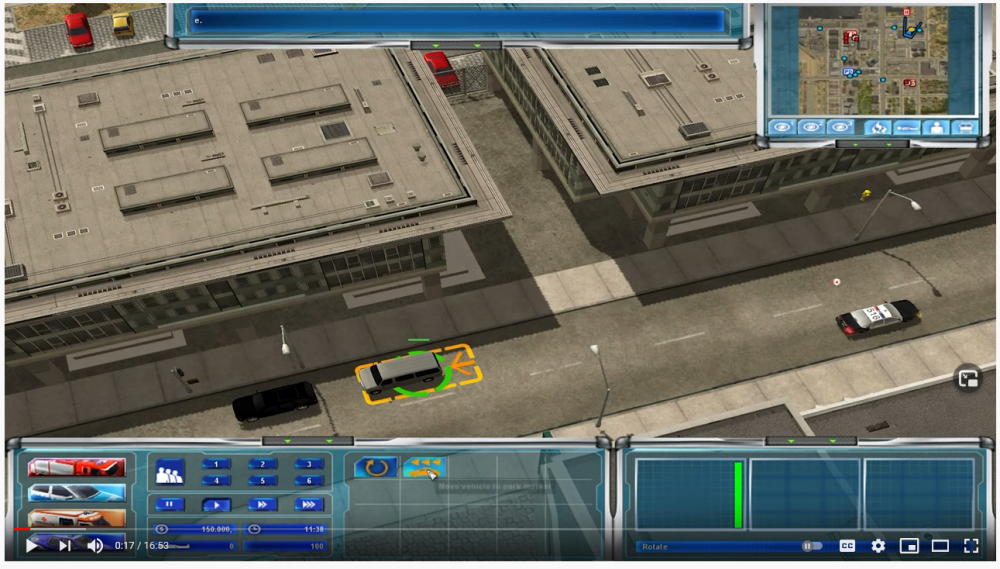The image size is (1000, 569).
Task: Pause the game speed
Action: click(170, 505)
